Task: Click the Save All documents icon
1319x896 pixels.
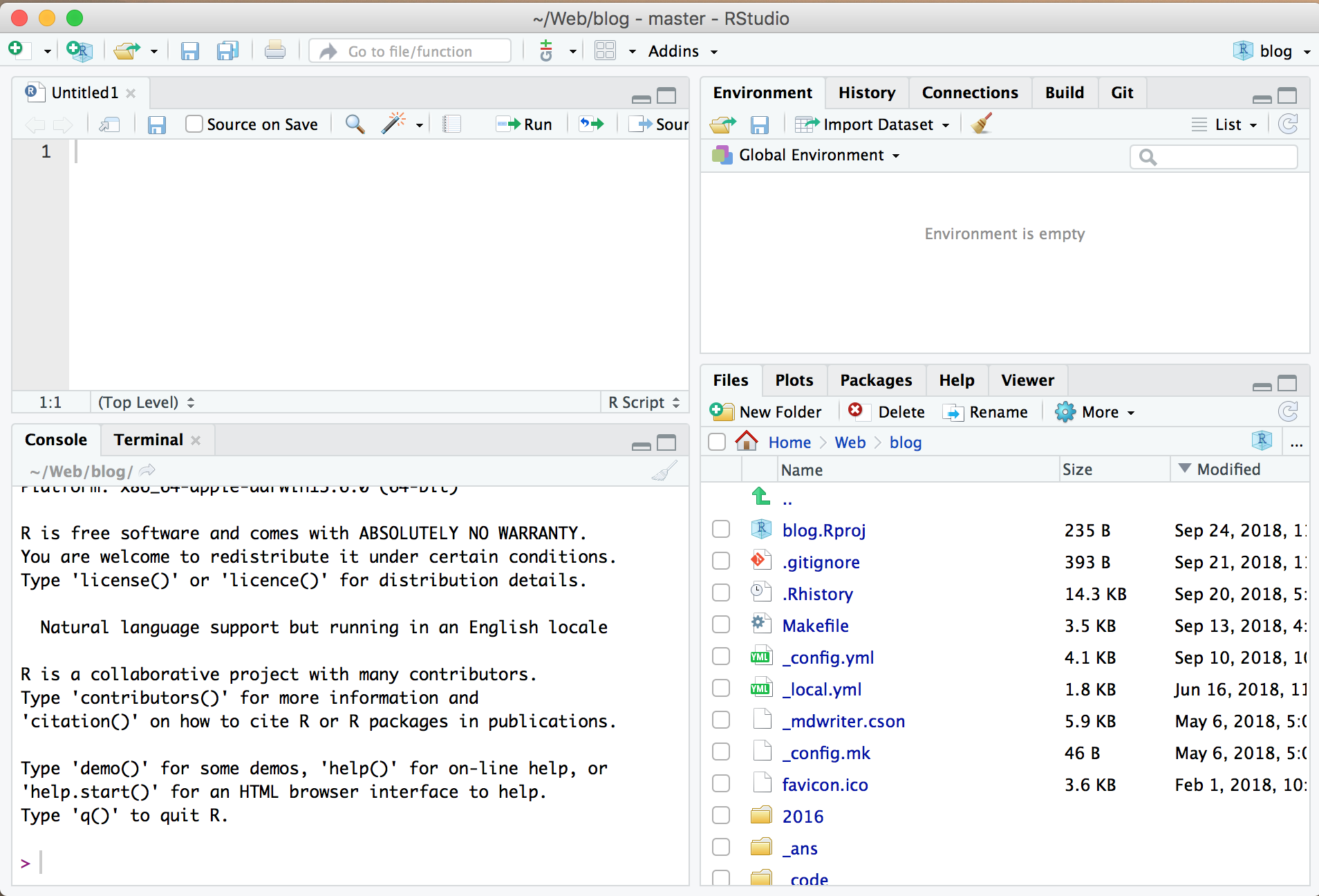Action: (227, 51)
